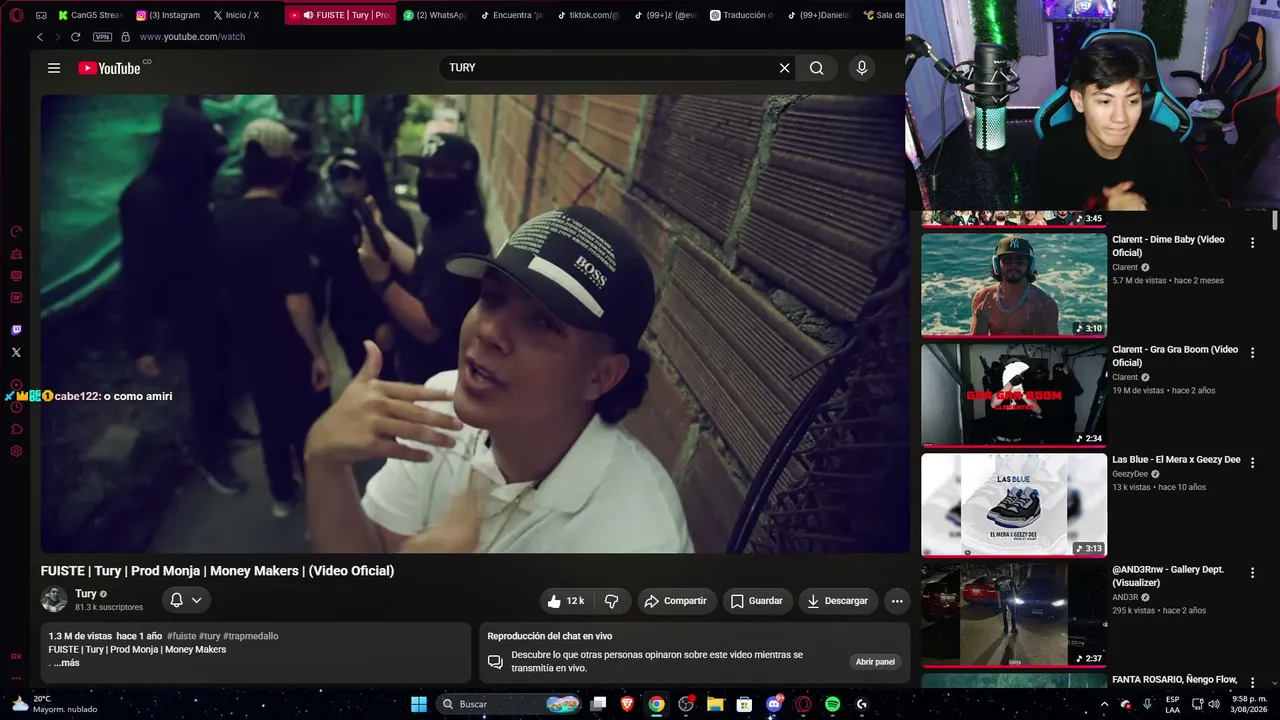The width and height of the screenshot is (1280, 720).
Task: Dislike the FUISTE video
Action: [611, 601]
